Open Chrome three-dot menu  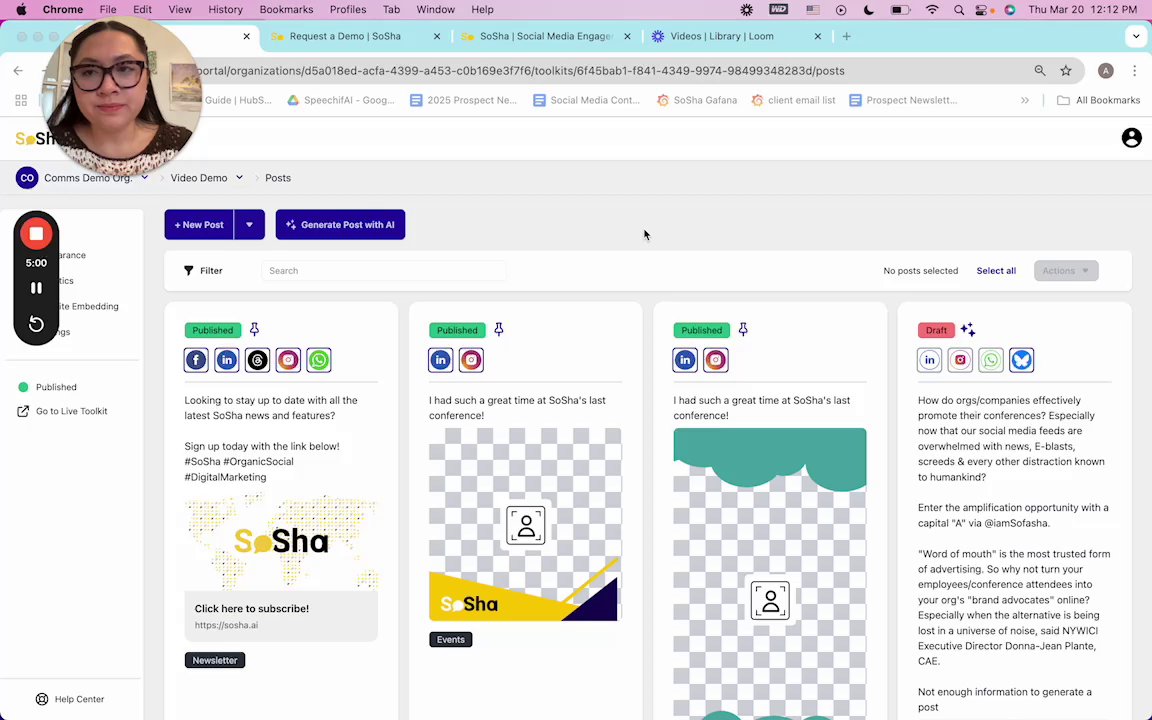click(x=1134, y=71)
